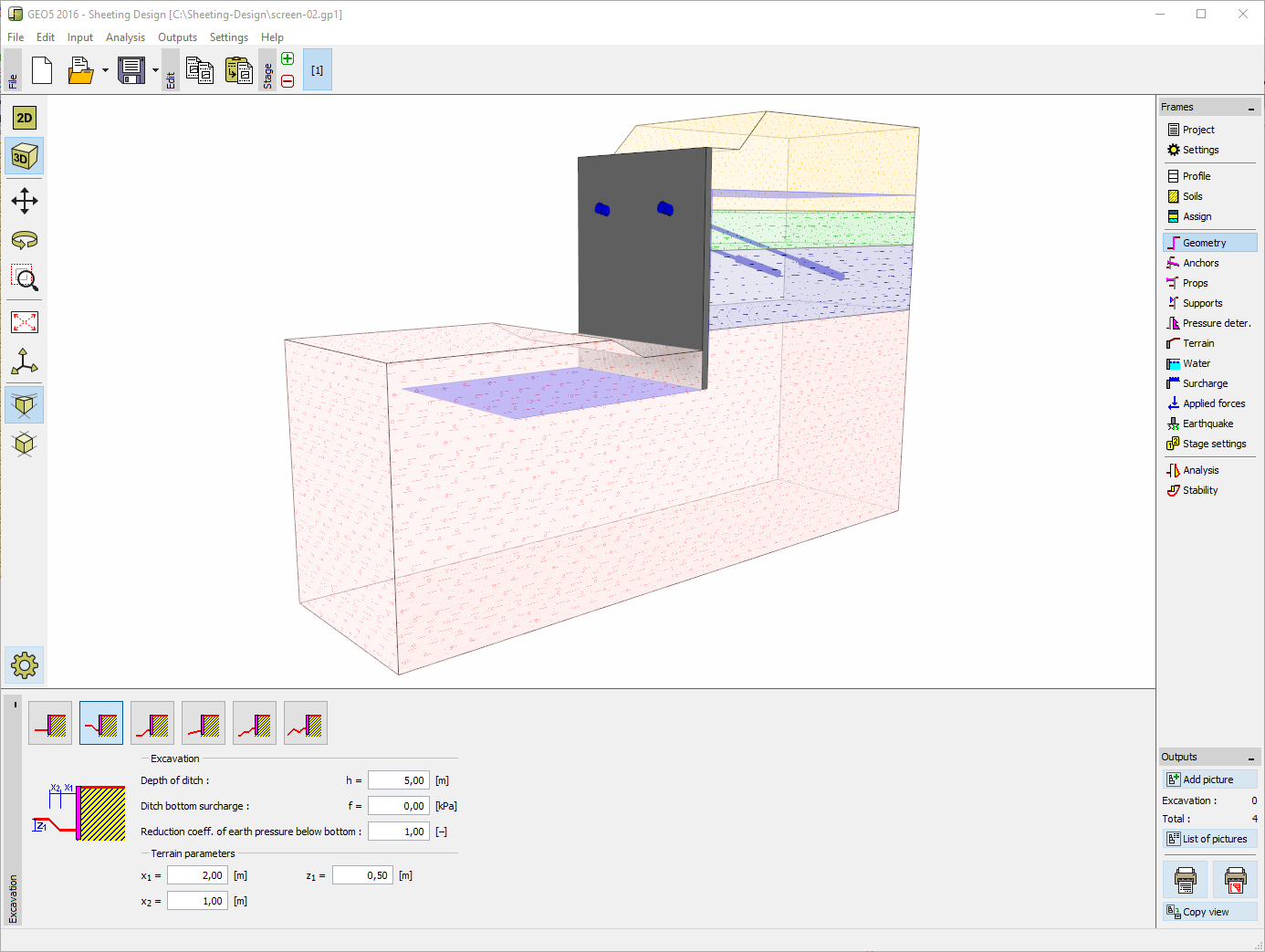Activate the zoom rectangle tool
This screenshot has width=1265, height=952.
[x=24, y=278]
